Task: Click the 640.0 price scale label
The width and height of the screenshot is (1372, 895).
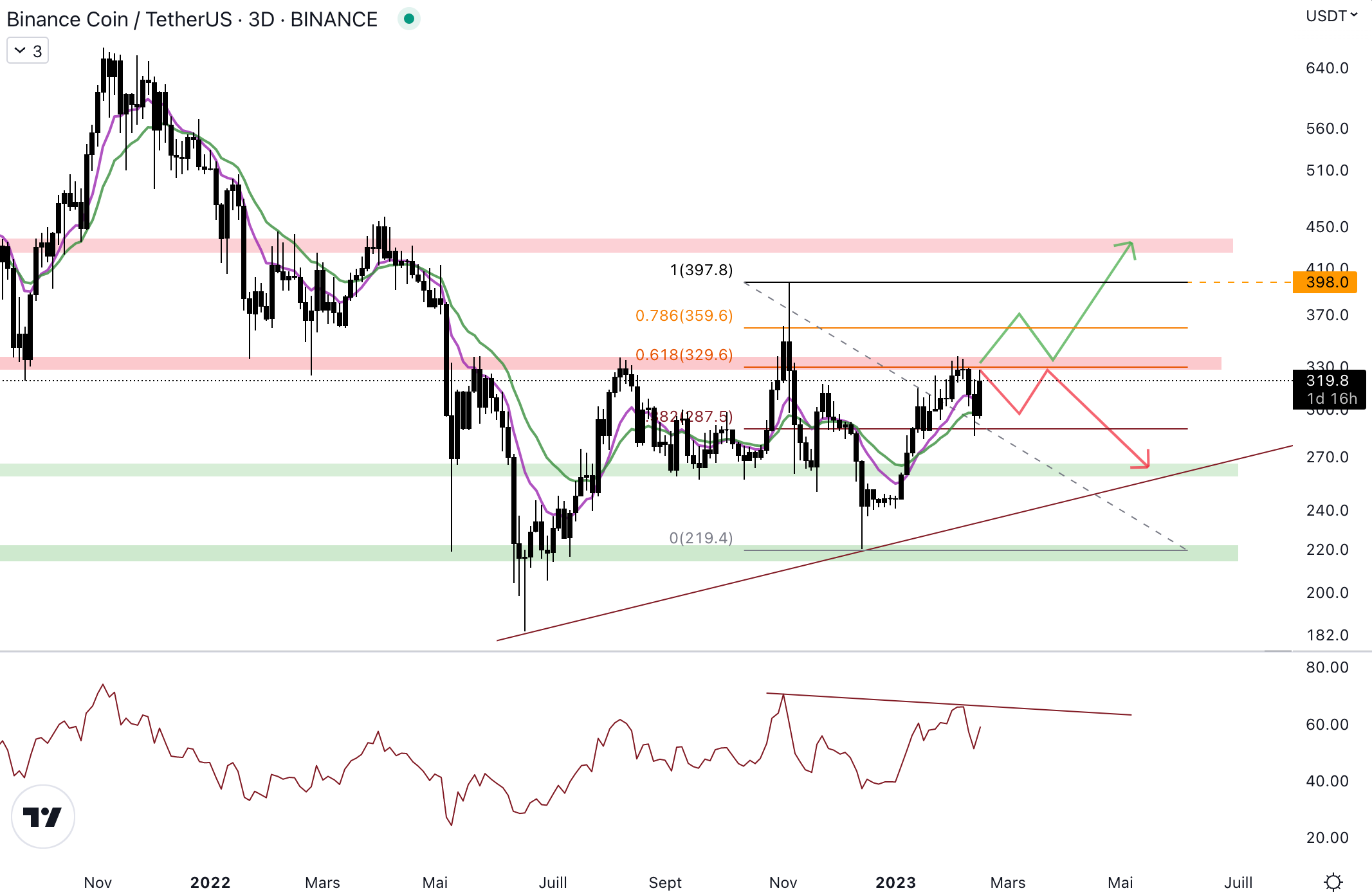Action: pyautogui.click(x=1327, y=68)
